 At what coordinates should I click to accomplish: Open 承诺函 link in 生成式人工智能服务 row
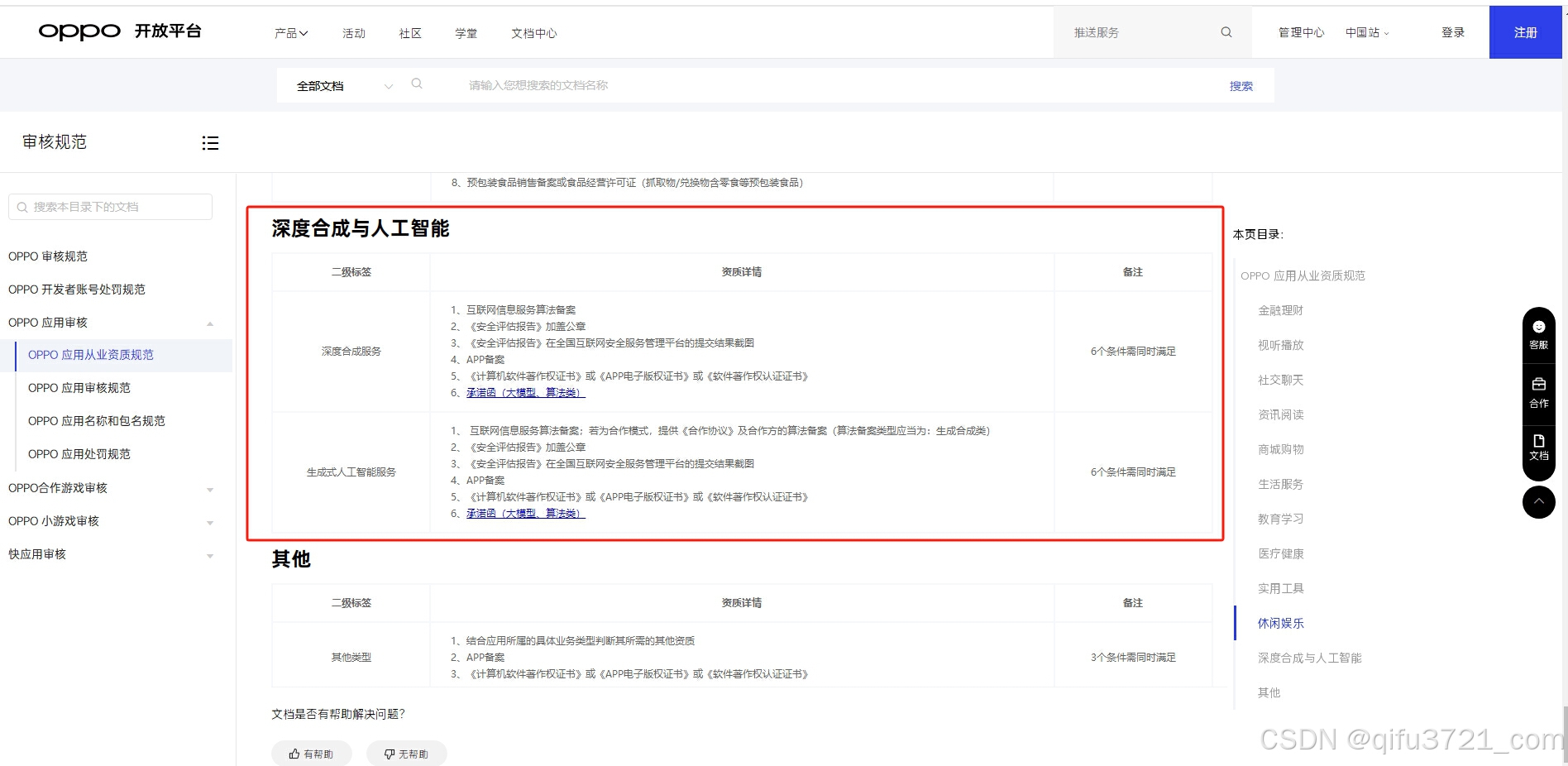(x=525, y=514)
